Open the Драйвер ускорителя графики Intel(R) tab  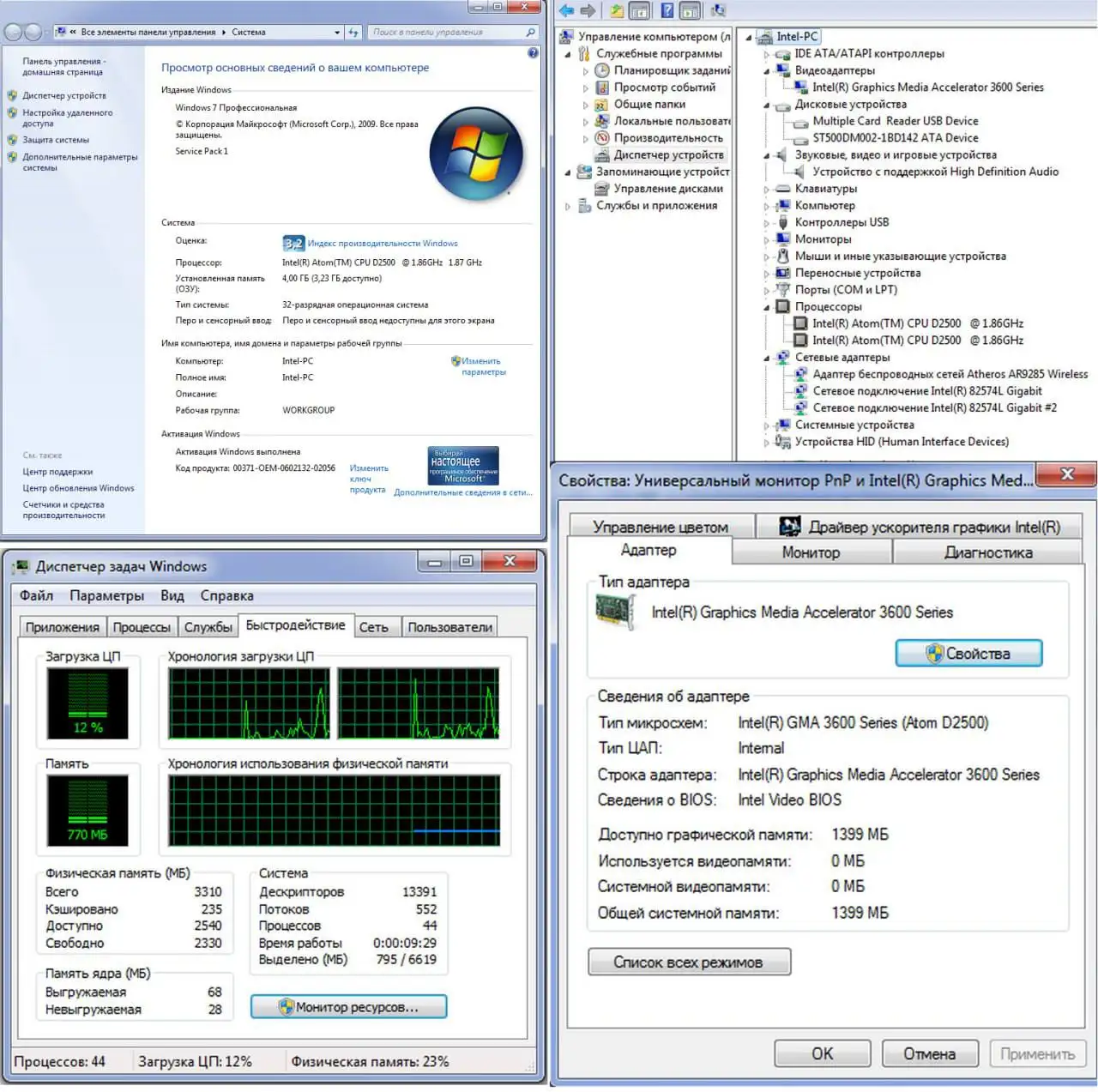point(920,527)
